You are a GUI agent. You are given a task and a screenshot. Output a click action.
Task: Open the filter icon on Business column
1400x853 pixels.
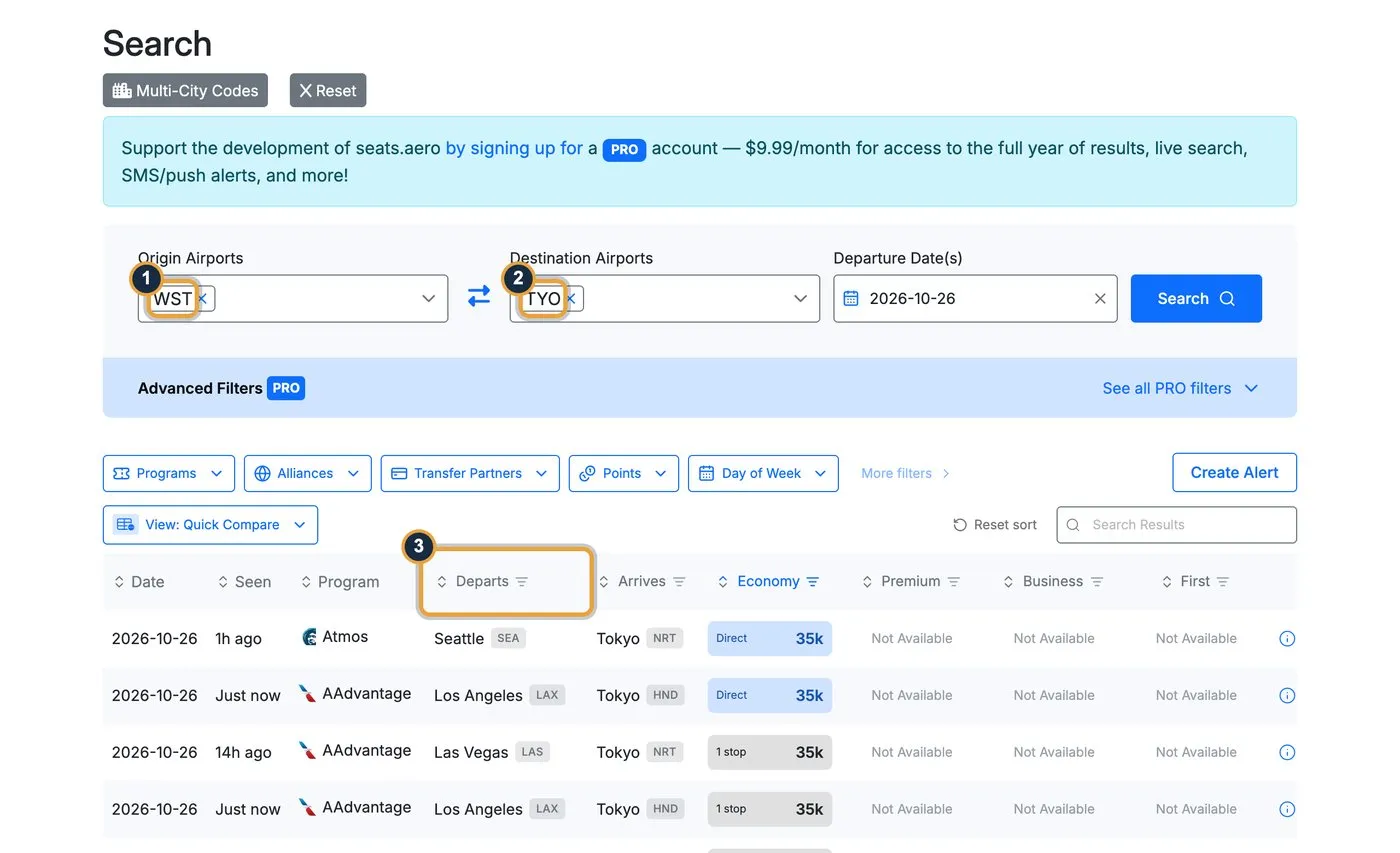point(1097,581)
